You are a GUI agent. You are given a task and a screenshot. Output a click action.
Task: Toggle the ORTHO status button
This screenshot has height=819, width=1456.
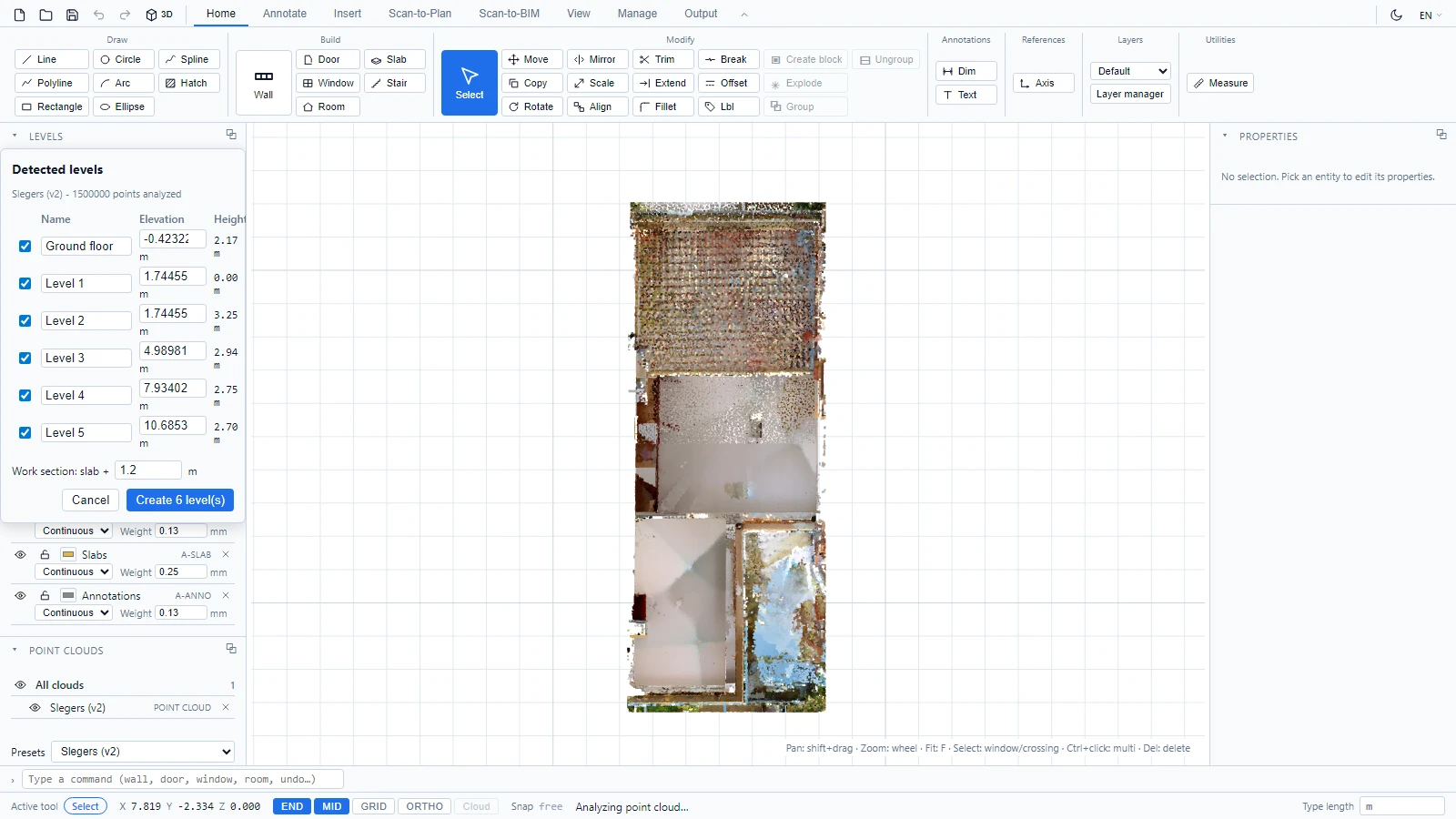[424, 806]
